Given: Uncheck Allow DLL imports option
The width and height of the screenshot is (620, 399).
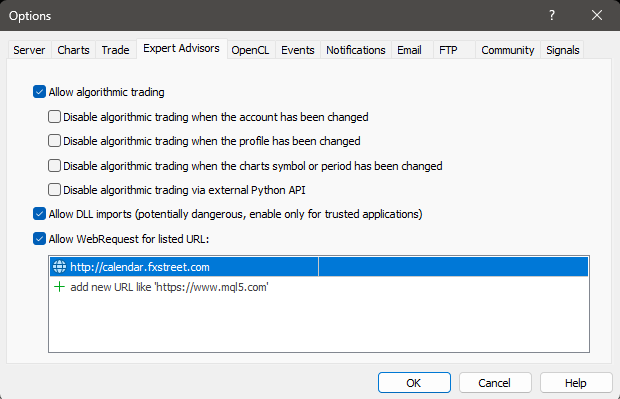Looking at the screenshot, I should click(39, 214).
